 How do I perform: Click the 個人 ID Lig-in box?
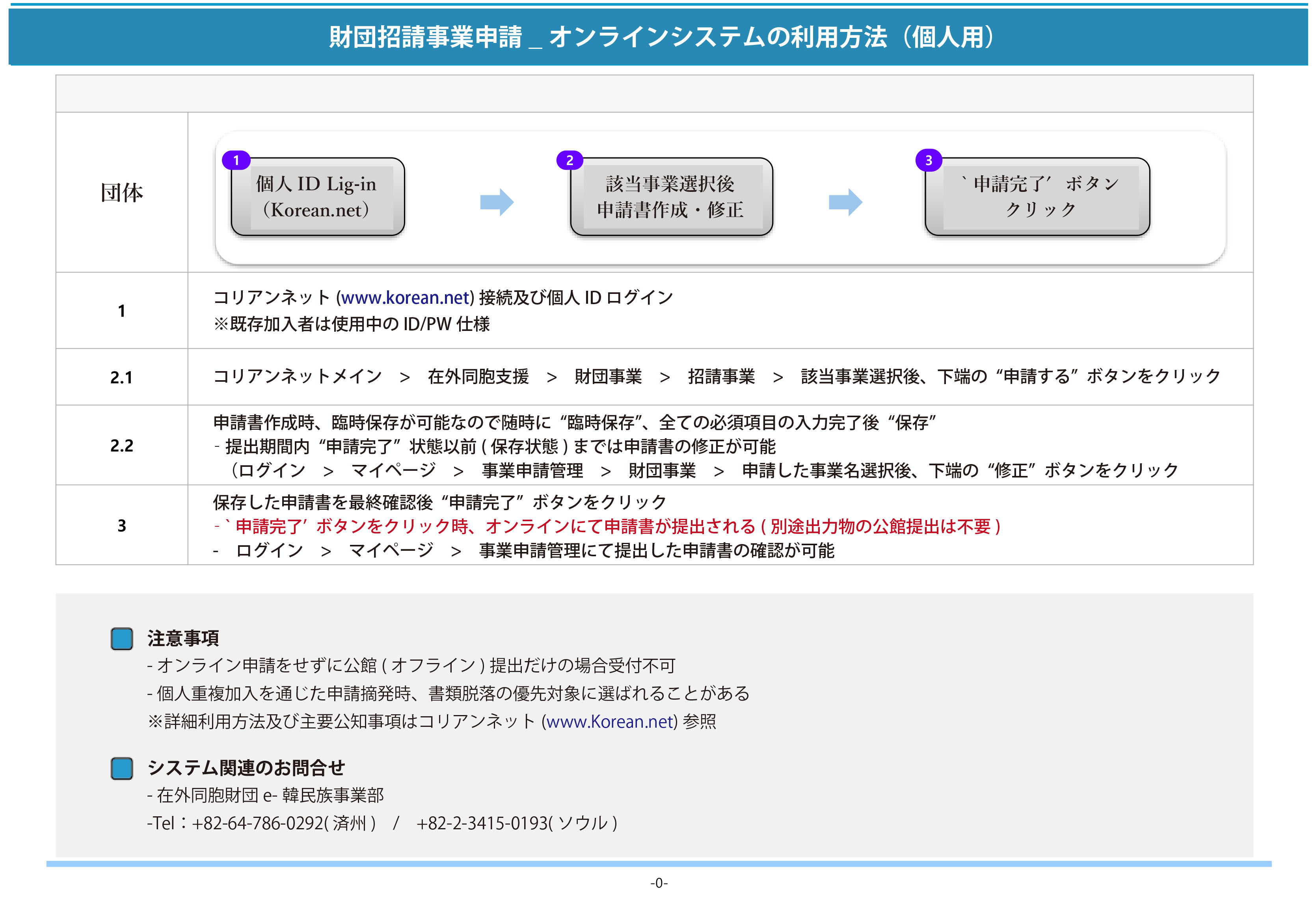[x=318, y=197]
